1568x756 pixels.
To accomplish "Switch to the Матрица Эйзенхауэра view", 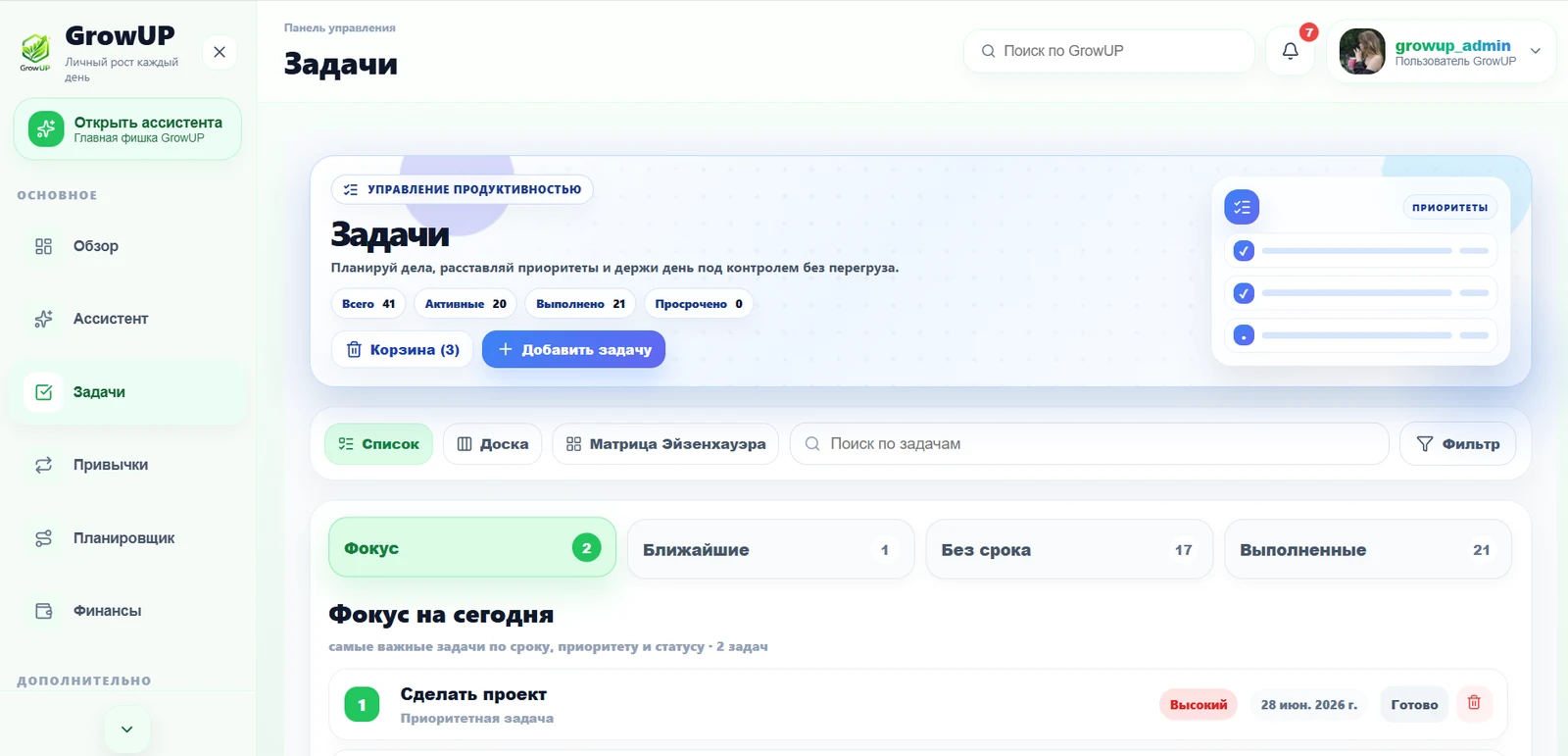I will pyautogui.click(x=665, y=444).
